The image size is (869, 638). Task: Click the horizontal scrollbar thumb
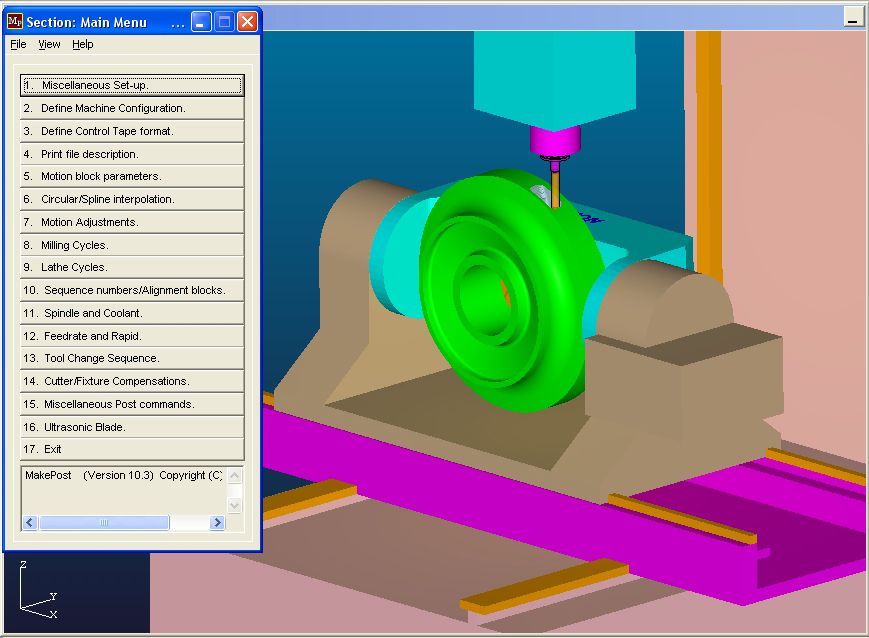pos(104,523)
